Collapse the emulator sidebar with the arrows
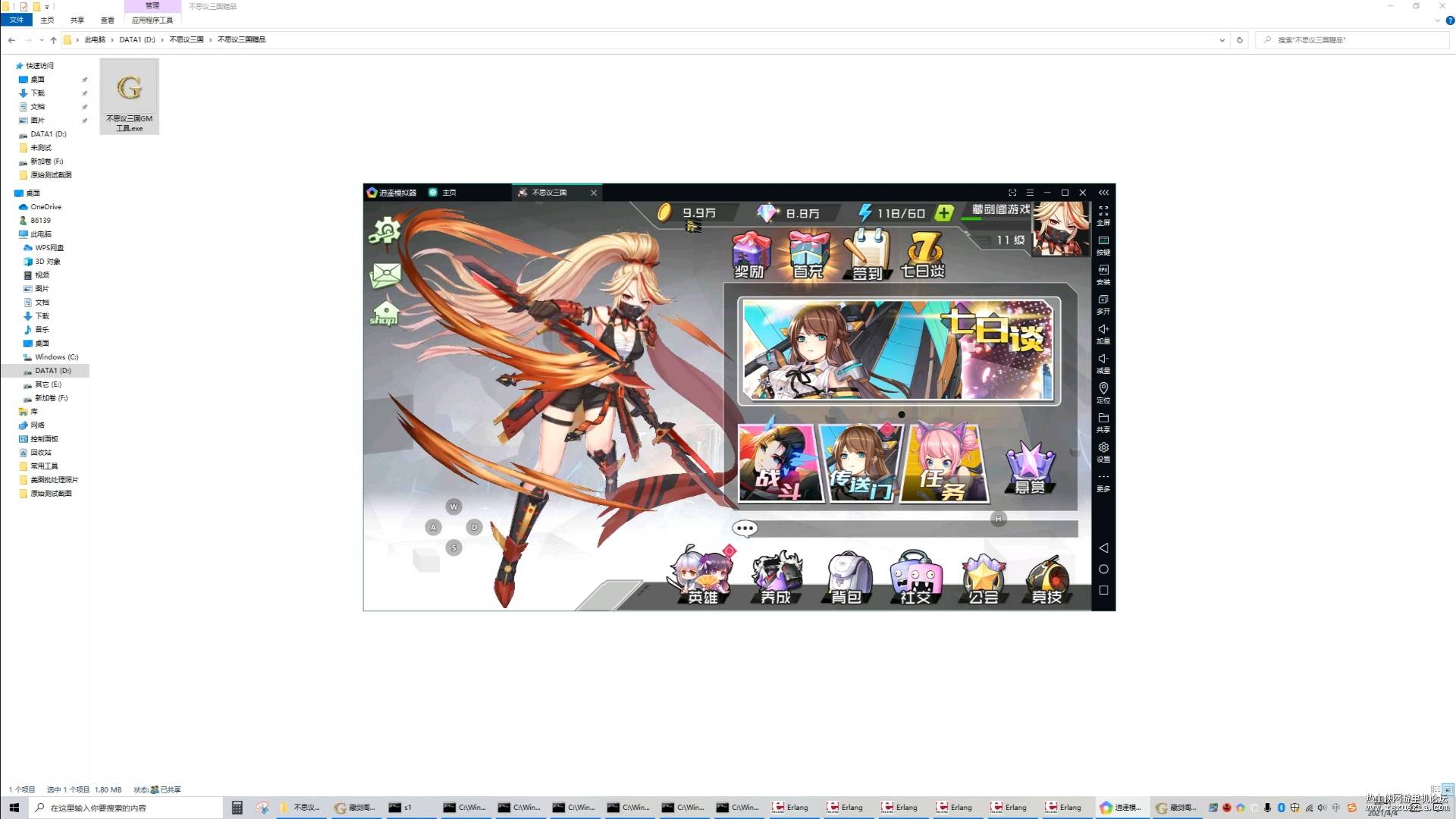1456x819 pixels. tap(1103, 193)
